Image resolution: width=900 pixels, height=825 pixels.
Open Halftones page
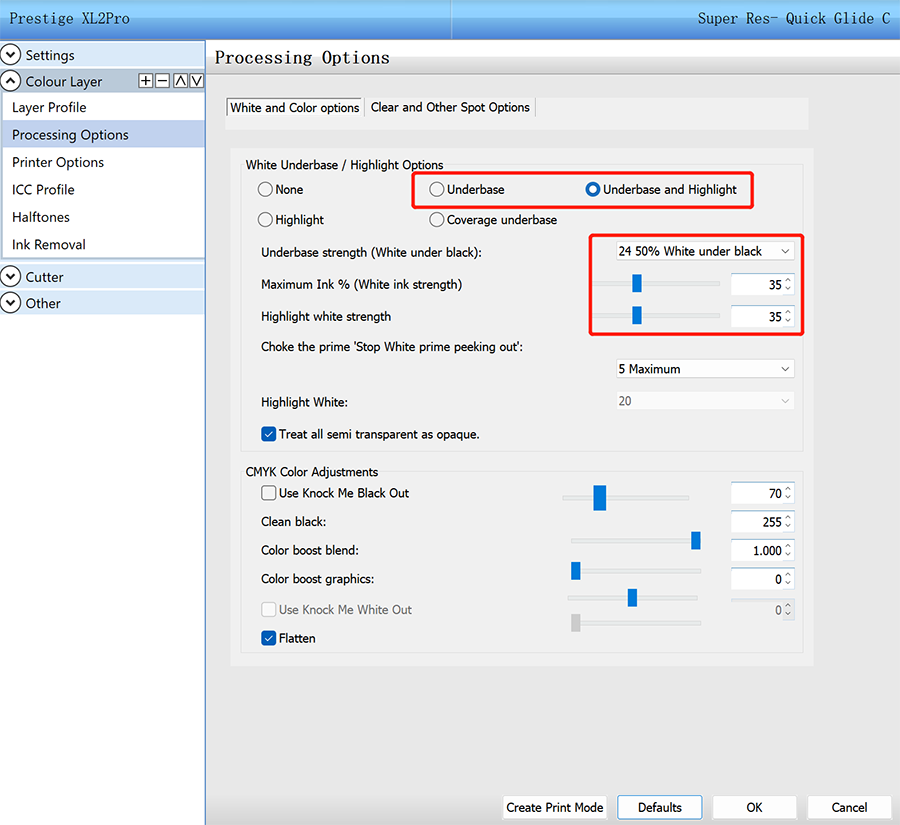click(103, 218)
